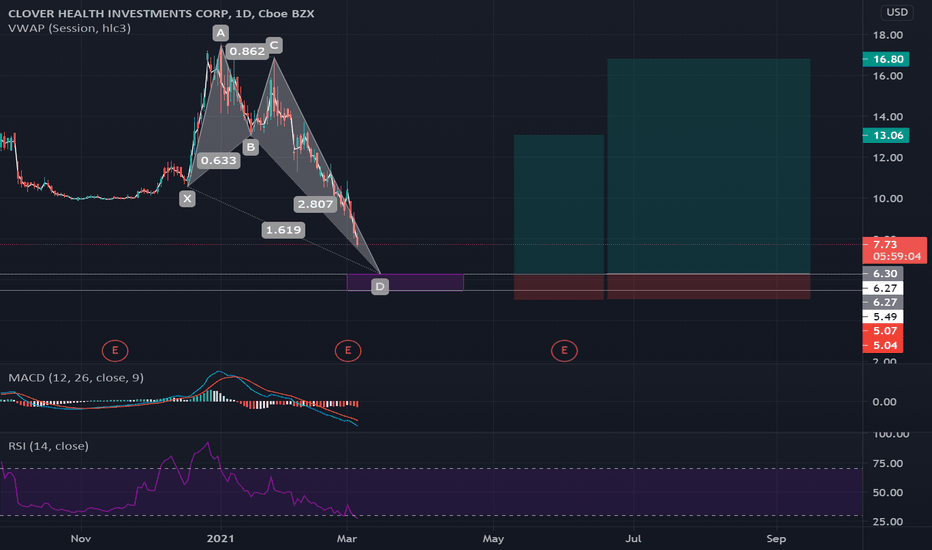Click the 0.862 ratio label
The image size is (932, 550).
(x=247, y=51)
